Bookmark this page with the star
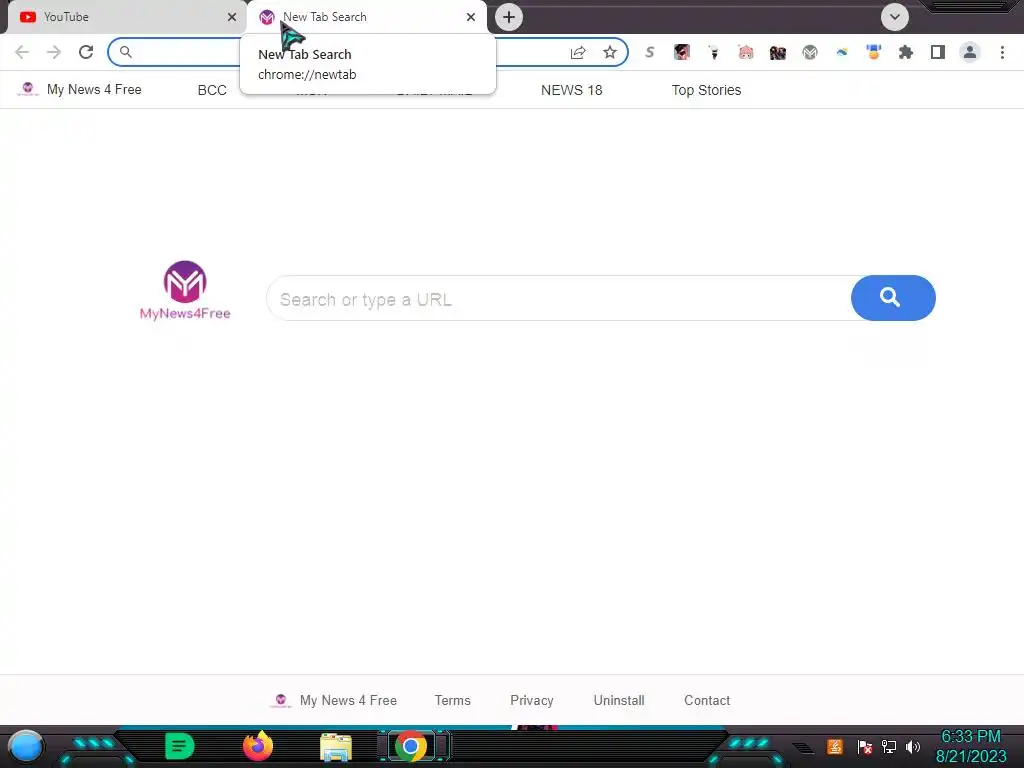Viewport: 1024px width, 768px height. point(610,52)
